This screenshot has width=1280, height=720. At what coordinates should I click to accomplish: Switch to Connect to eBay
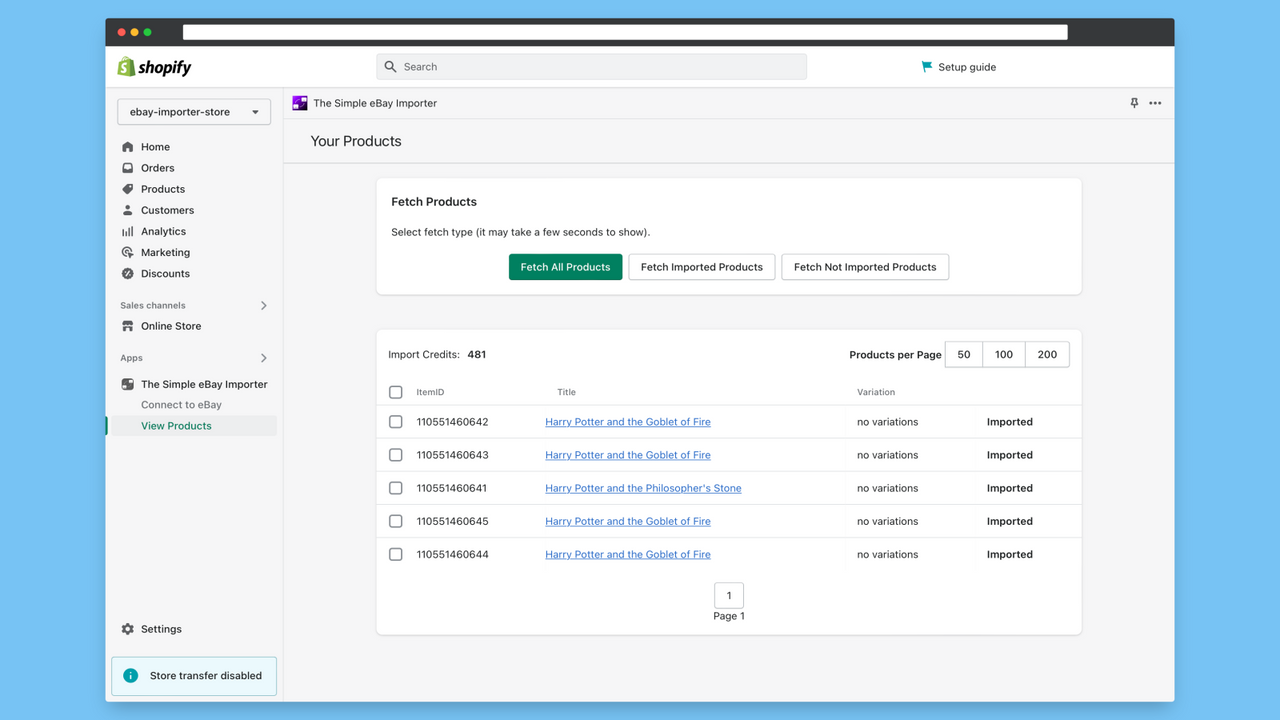pyautogui.click(x=181, y=404)
